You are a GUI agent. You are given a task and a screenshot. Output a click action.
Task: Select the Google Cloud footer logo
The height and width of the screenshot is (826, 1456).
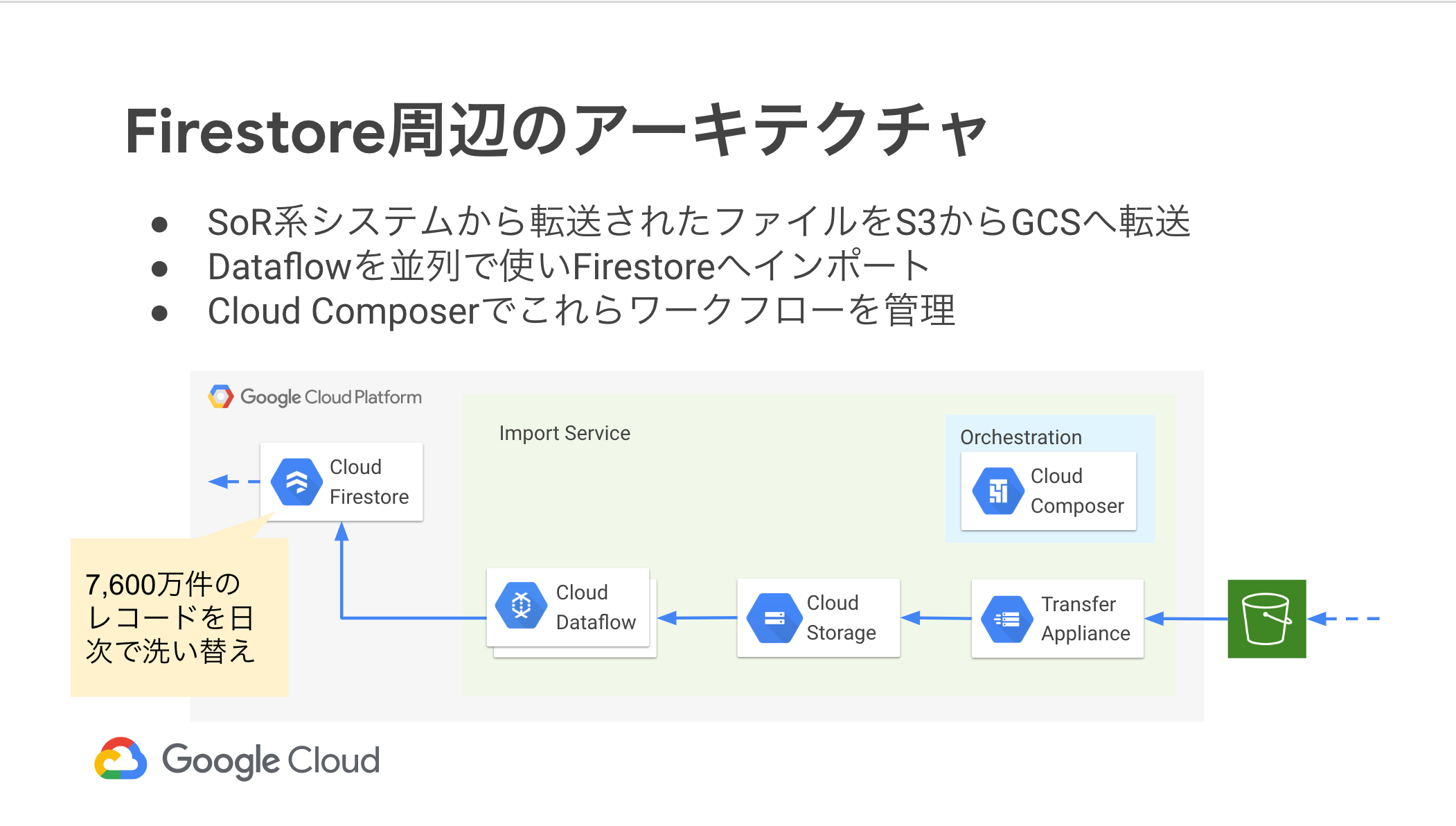tap(236, 759)
